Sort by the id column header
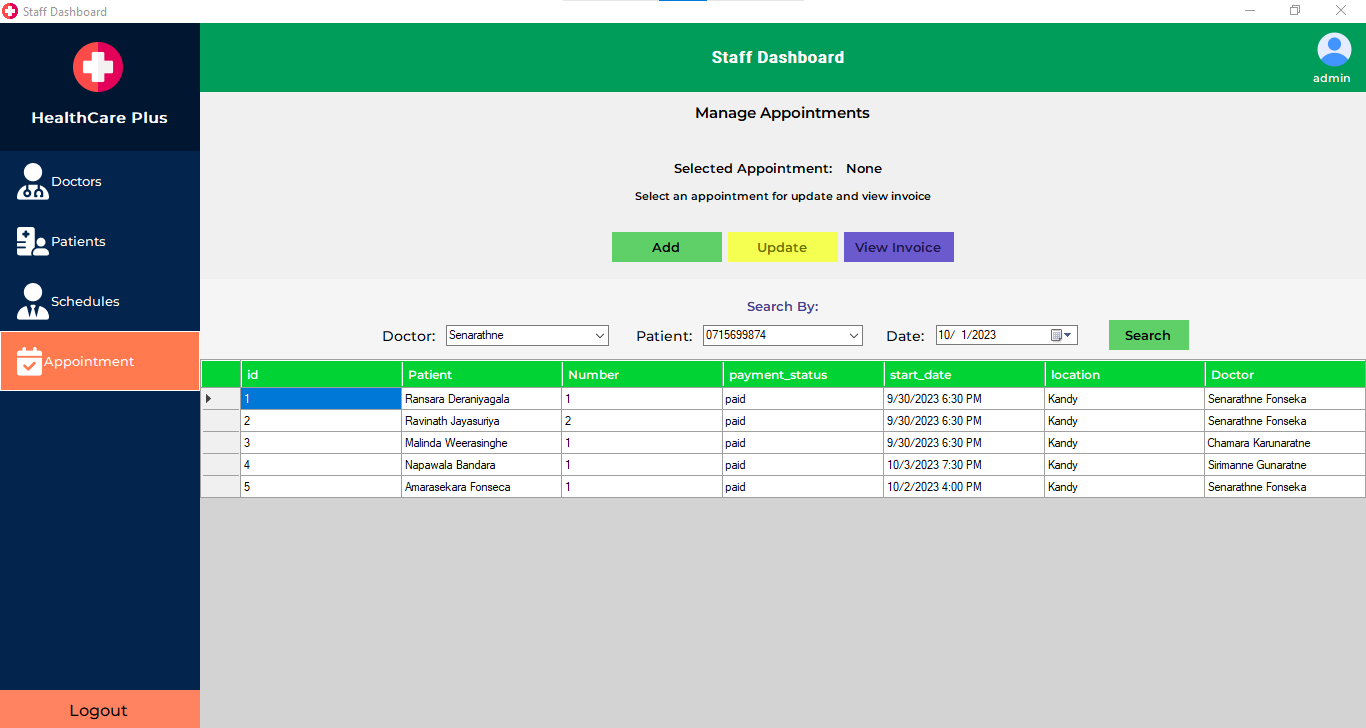 click(x=321, y=375)
